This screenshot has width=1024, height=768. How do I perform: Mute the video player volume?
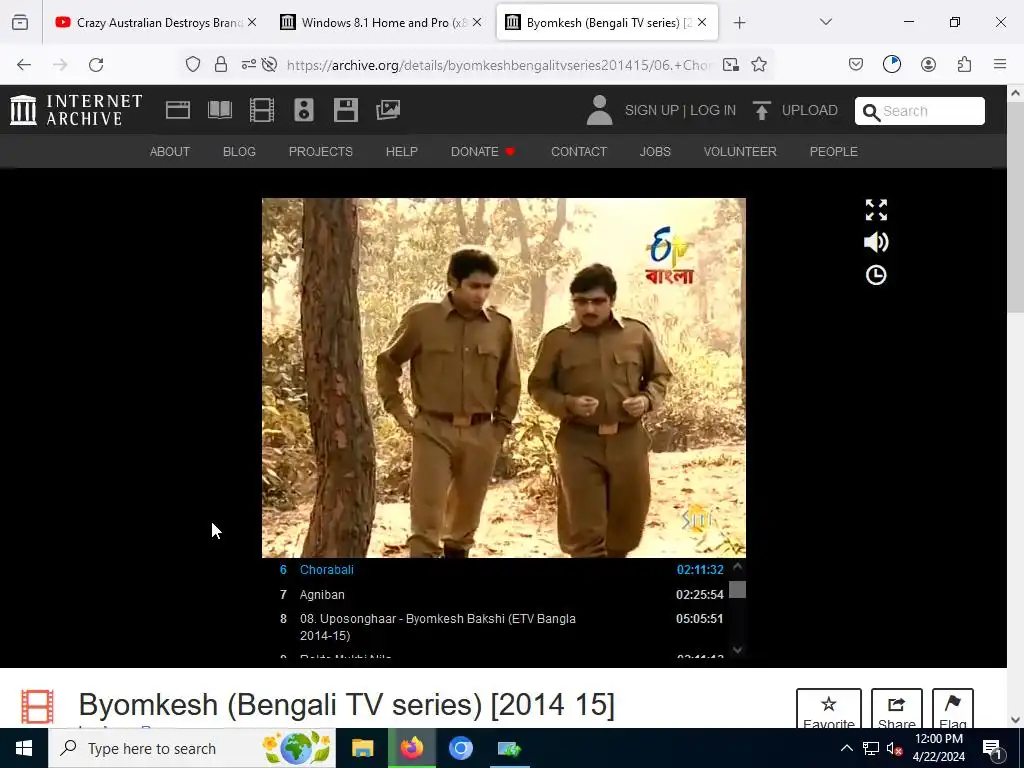876,242
